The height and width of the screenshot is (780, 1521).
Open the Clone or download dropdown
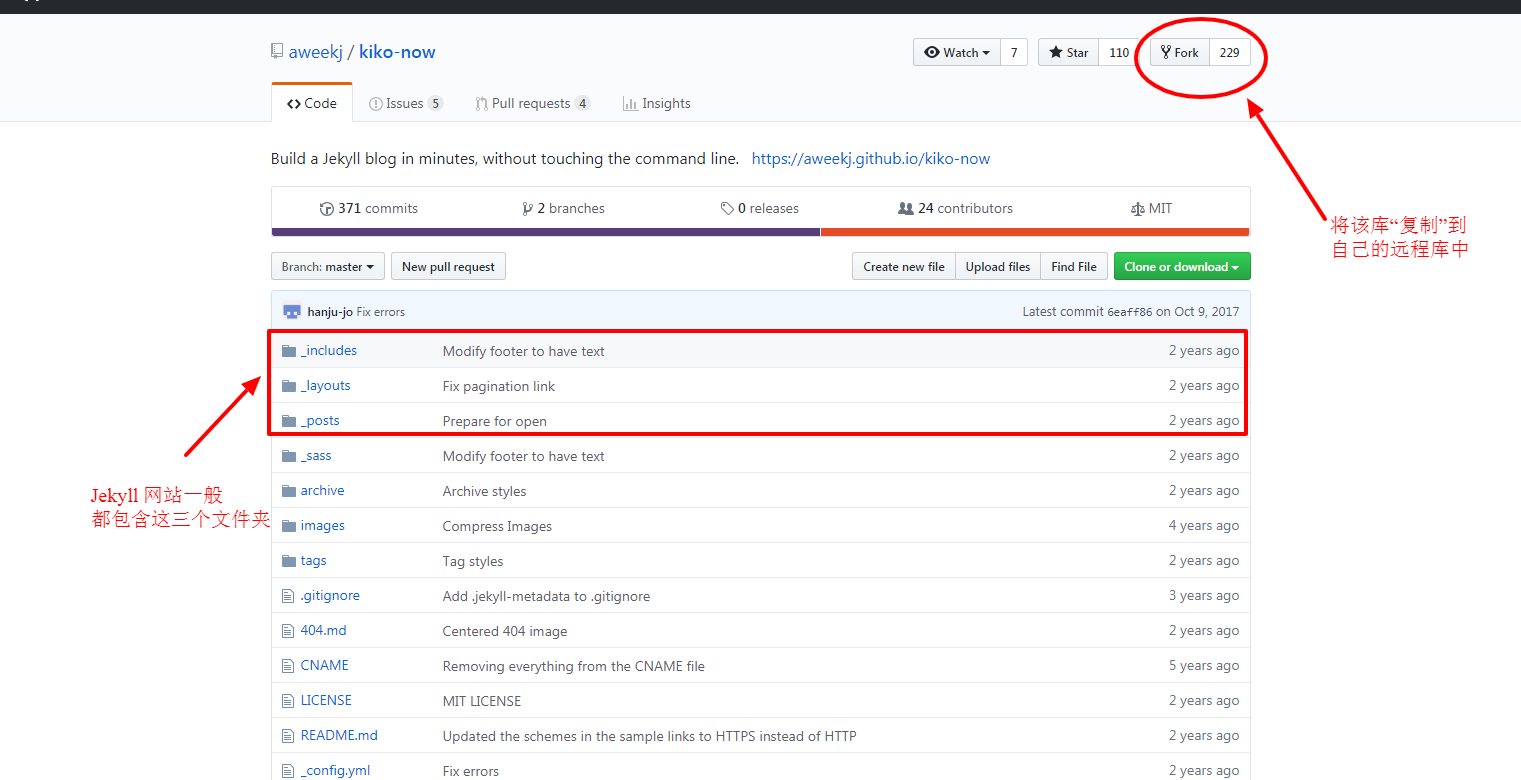pyautogui.click(x=1182, y=267)
